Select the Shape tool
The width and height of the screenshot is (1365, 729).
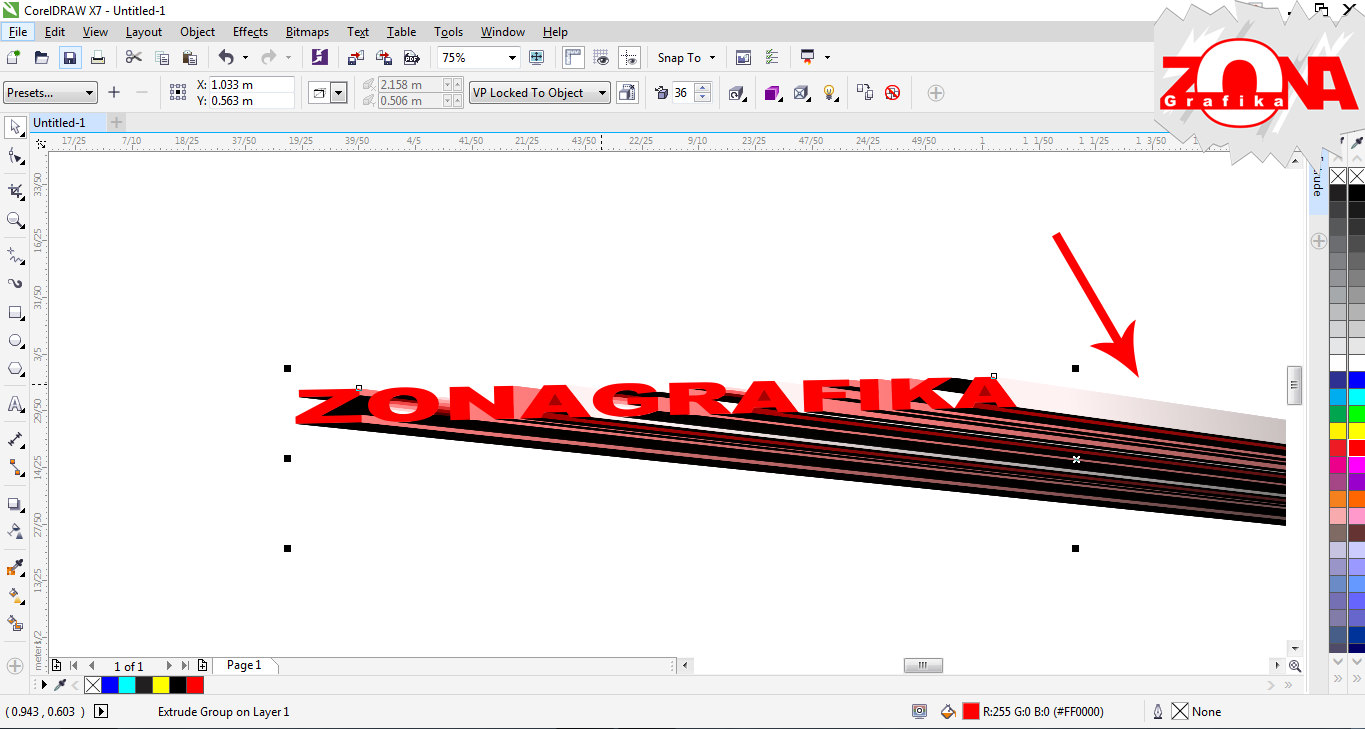click(15, 156)
